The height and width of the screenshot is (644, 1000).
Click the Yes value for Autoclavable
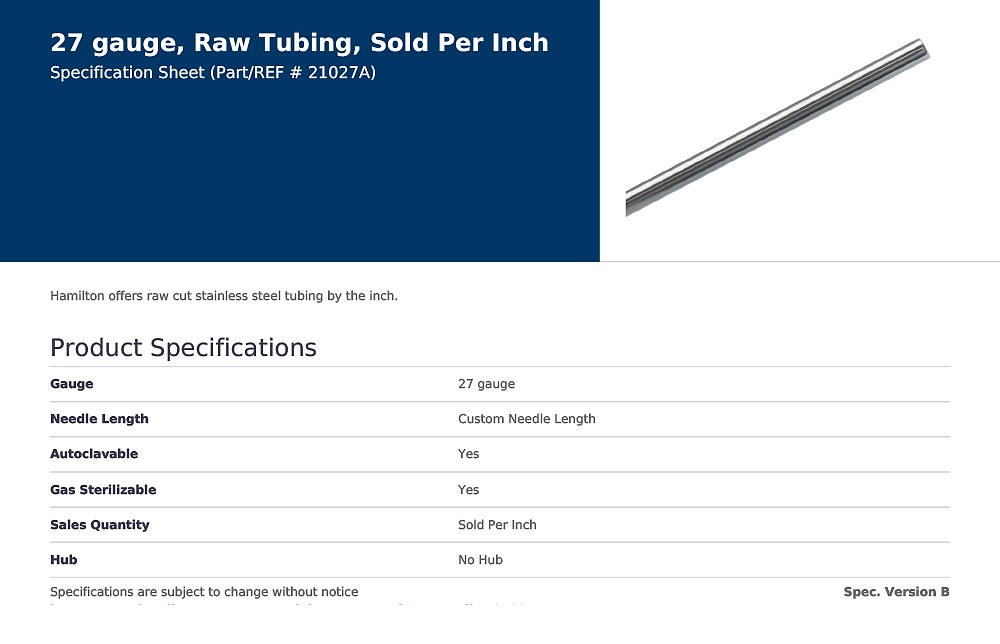click(x=468, y=454)
